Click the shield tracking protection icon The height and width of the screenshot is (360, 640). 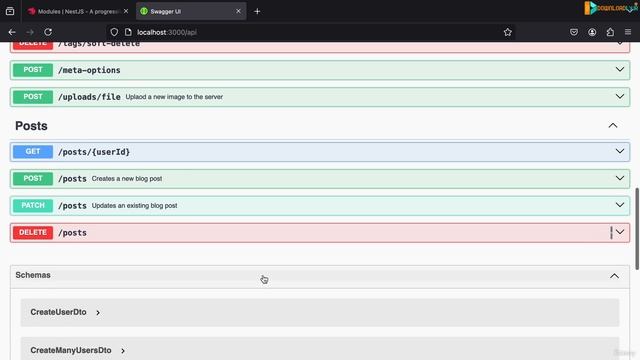tap(114, 32)
